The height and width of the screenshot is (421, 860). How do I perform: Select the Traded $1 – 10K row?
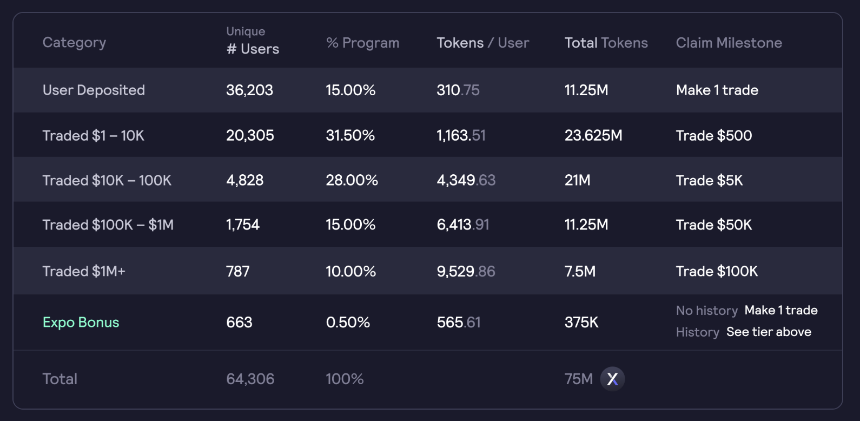(427, 135)
